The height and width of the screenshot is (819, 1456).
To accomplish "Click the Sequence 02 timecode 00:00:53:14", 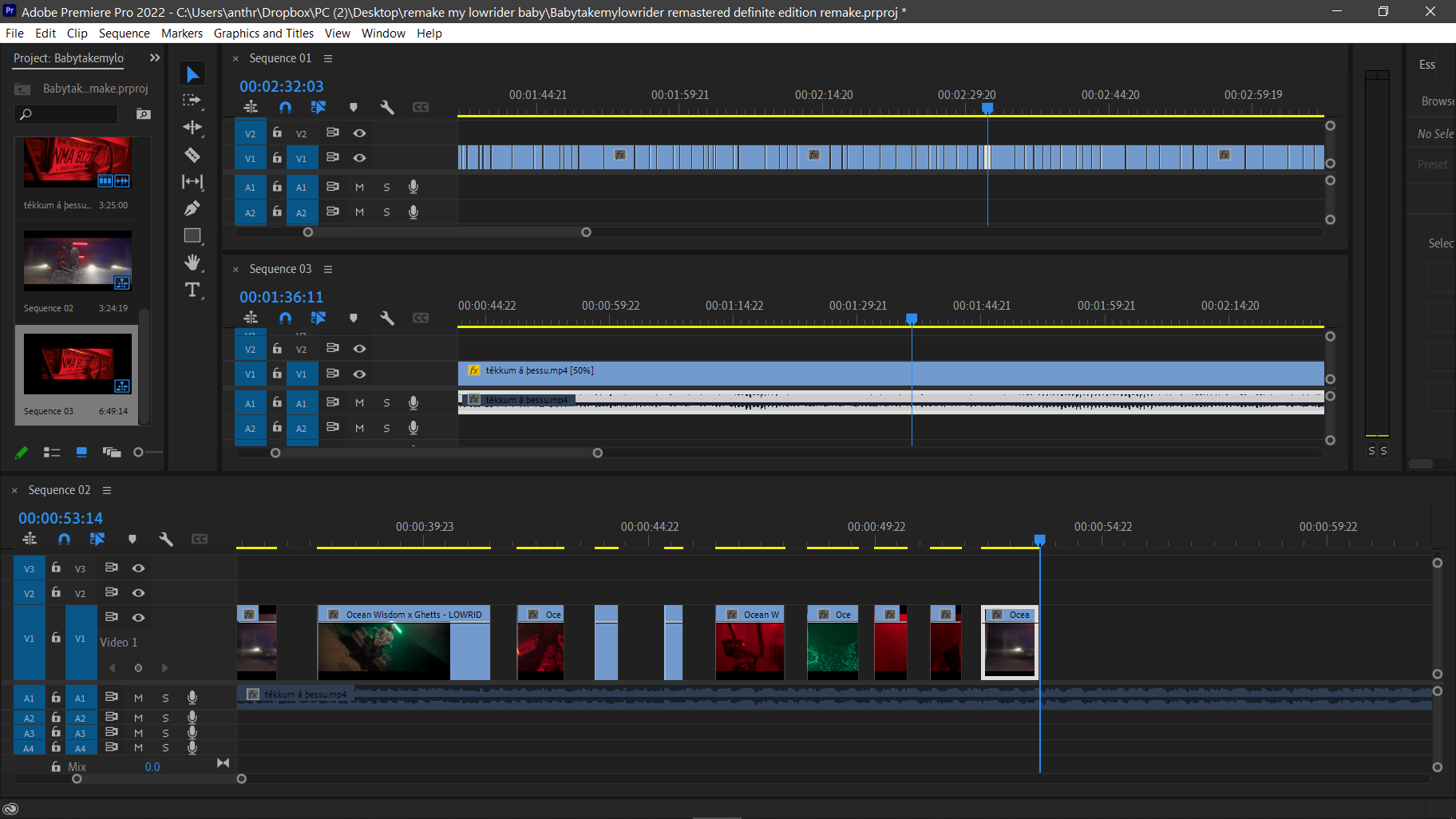I will [61, 518].
